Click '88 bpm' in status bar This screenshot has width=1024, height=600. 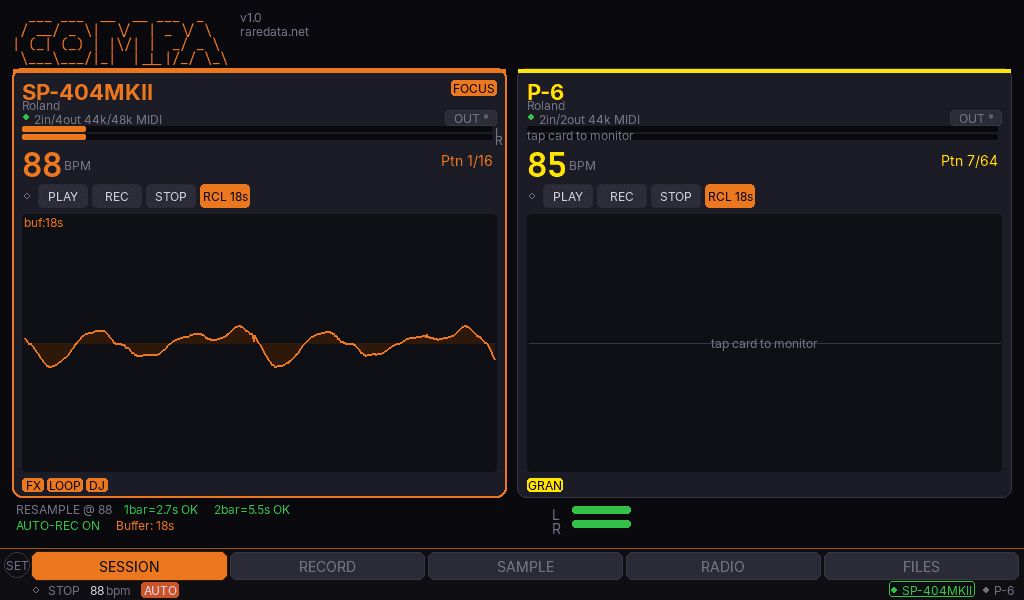(x=110, y=590)
